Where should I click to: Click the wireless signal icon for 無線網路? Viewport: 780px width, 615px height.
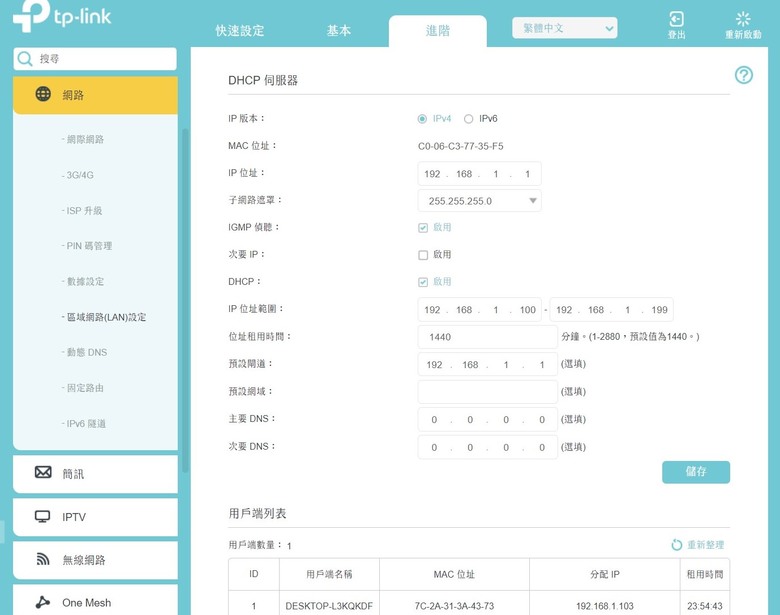click(43, 559)
